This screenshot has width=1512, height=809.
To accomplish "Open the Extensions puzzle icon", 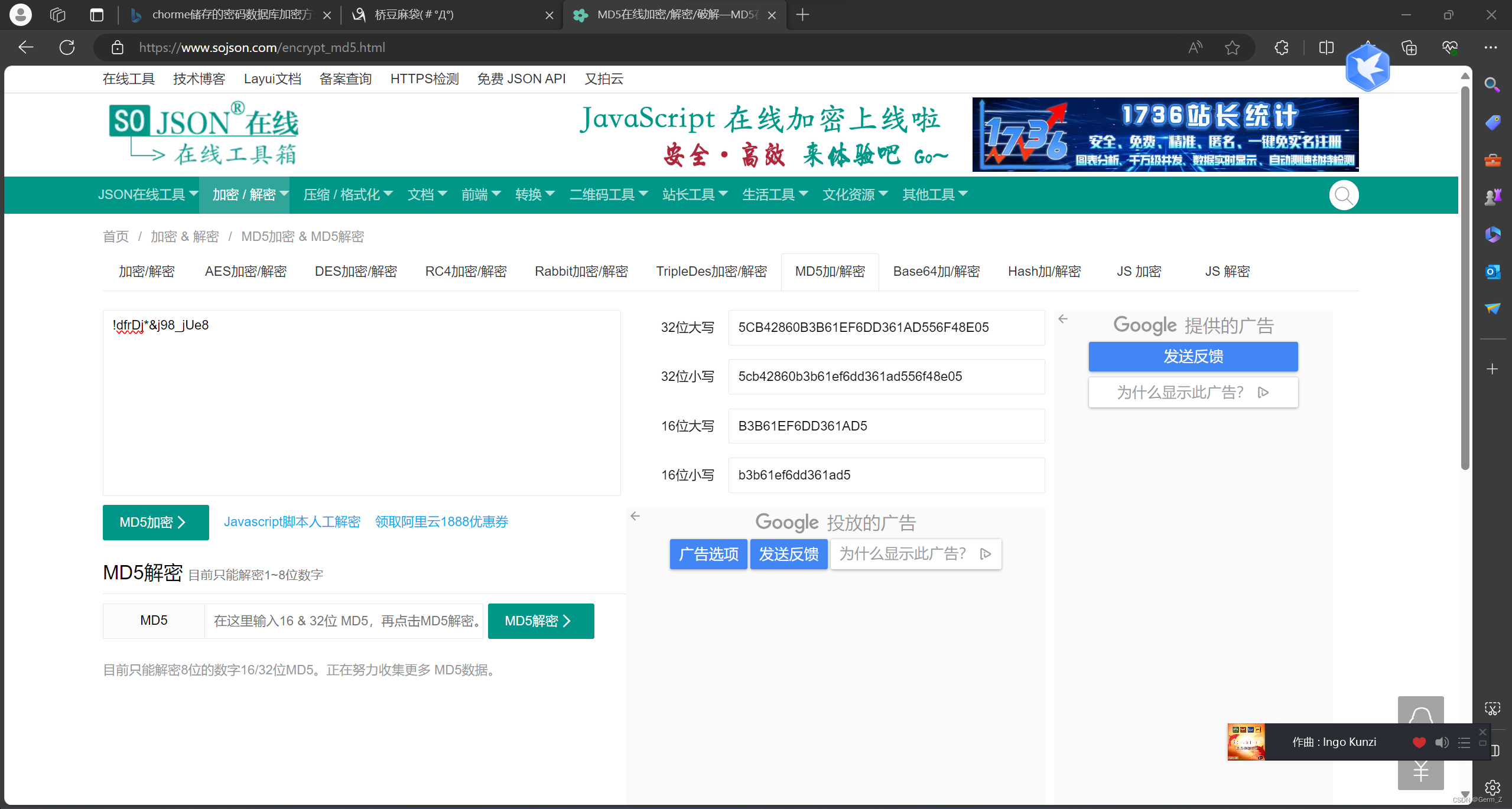I will [1281, 47].
